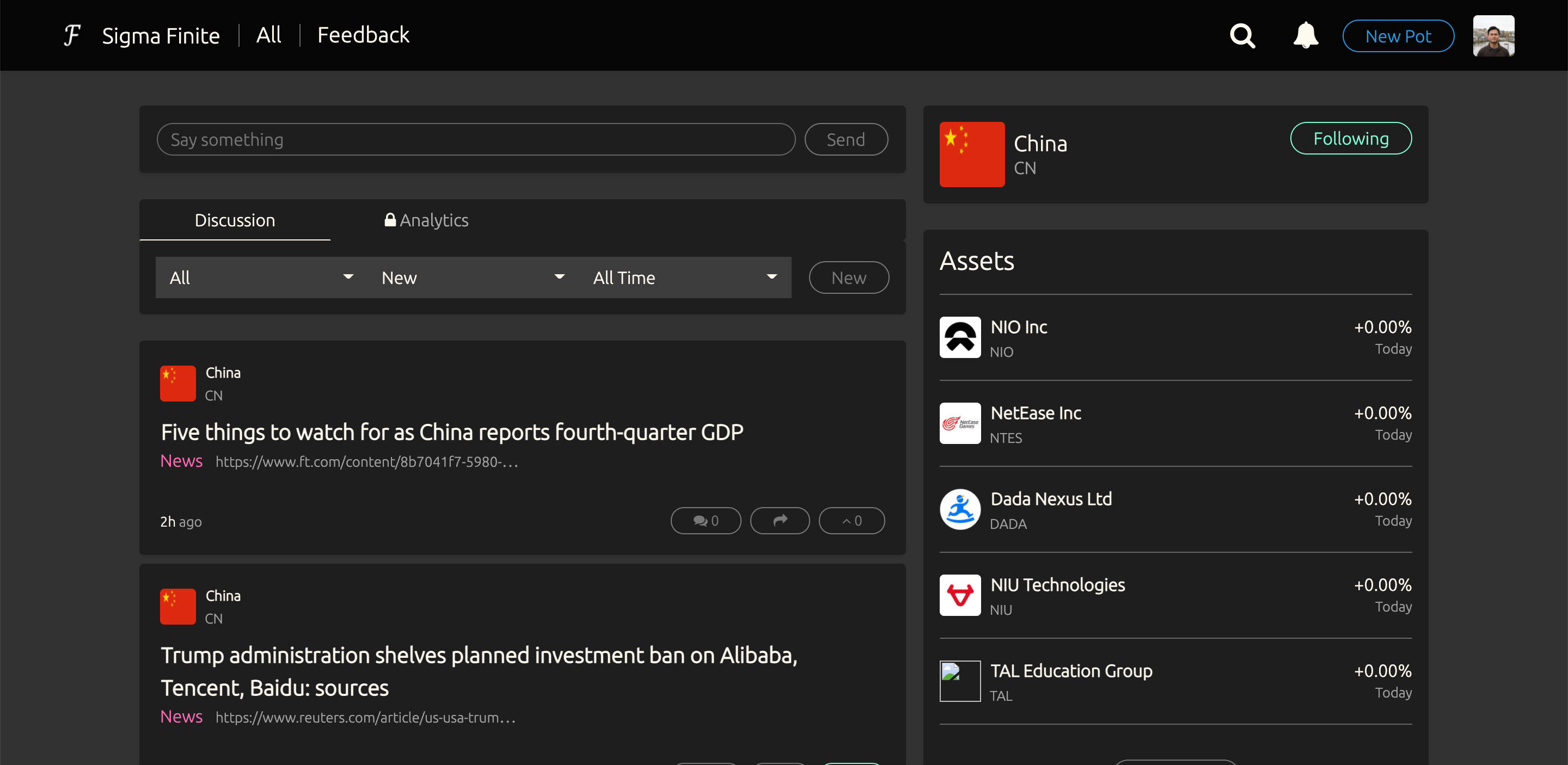The height and width of the screenshot is (765, 1568).
Task: Open notifications bell
Action: (1305, 35)
